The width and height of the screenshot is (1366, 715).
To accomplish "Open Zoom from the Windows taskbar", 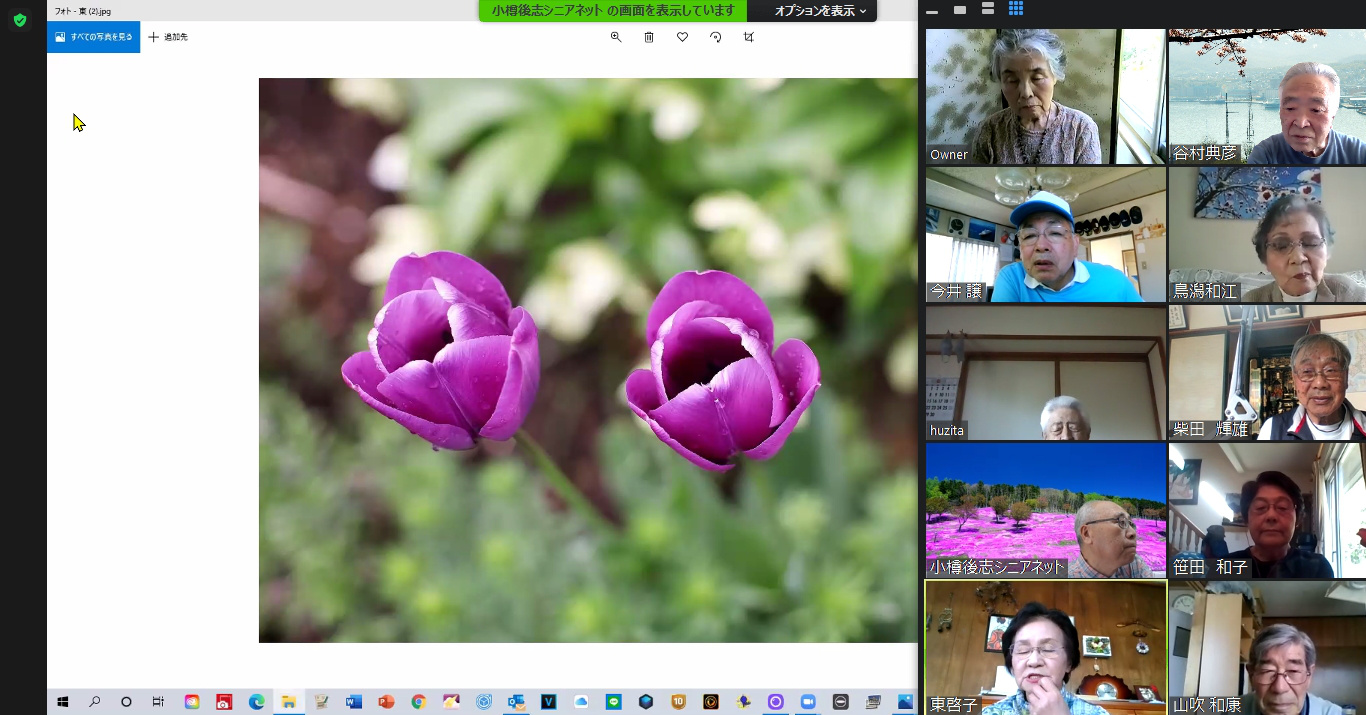I will (808, 702).
